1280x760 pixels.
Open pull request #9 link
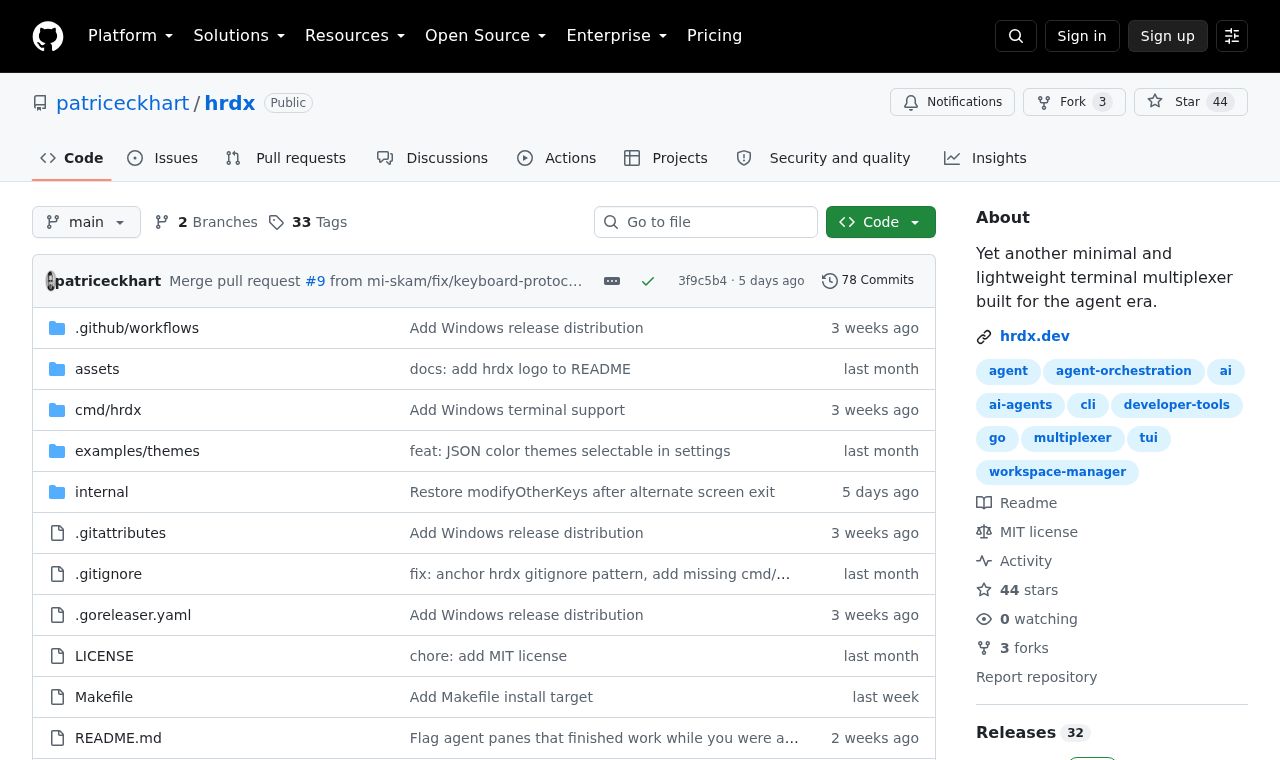pyautogui.click(x=315, y=281)
